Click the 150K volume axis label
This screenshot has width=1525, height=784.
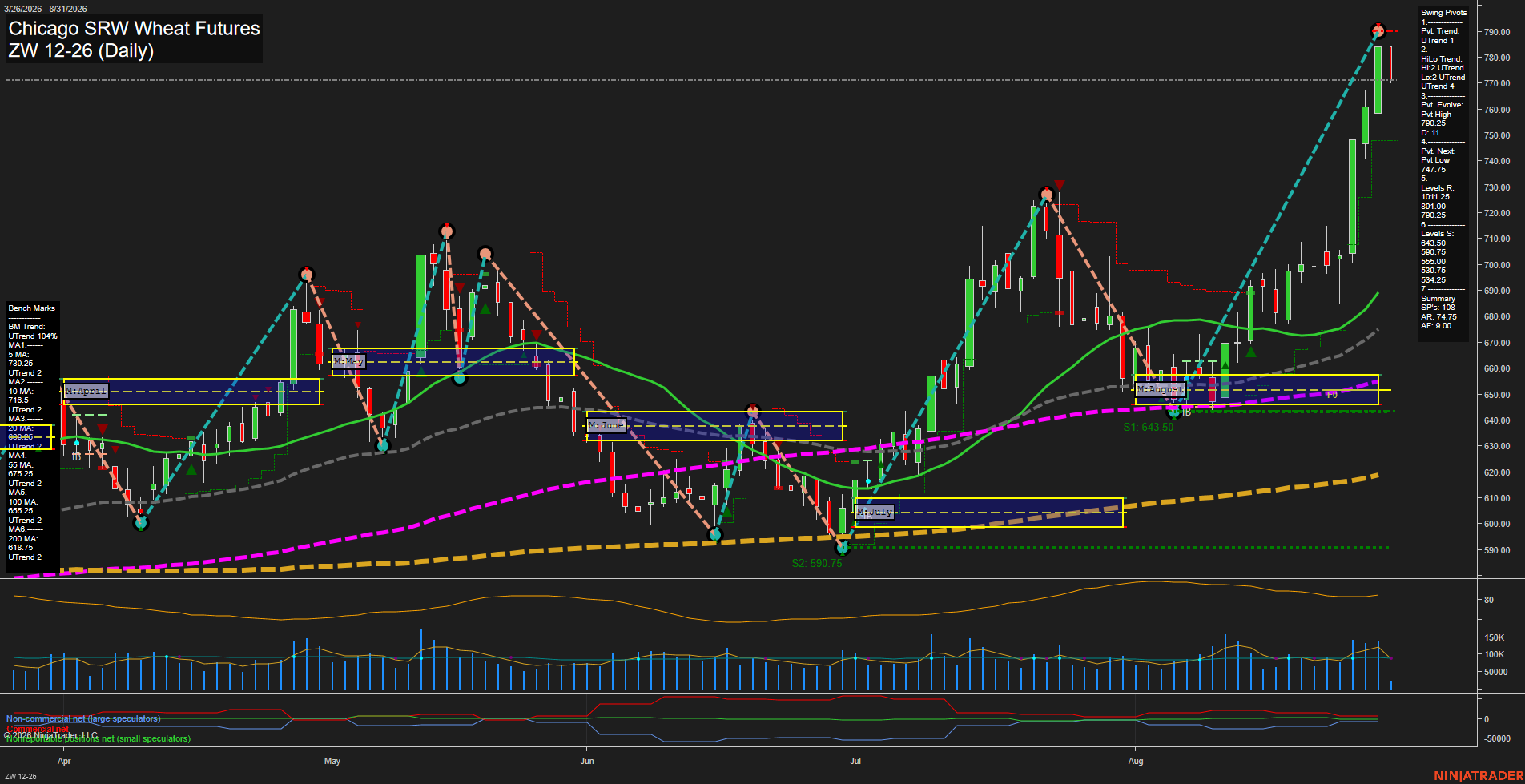[x=1495, y=638]
